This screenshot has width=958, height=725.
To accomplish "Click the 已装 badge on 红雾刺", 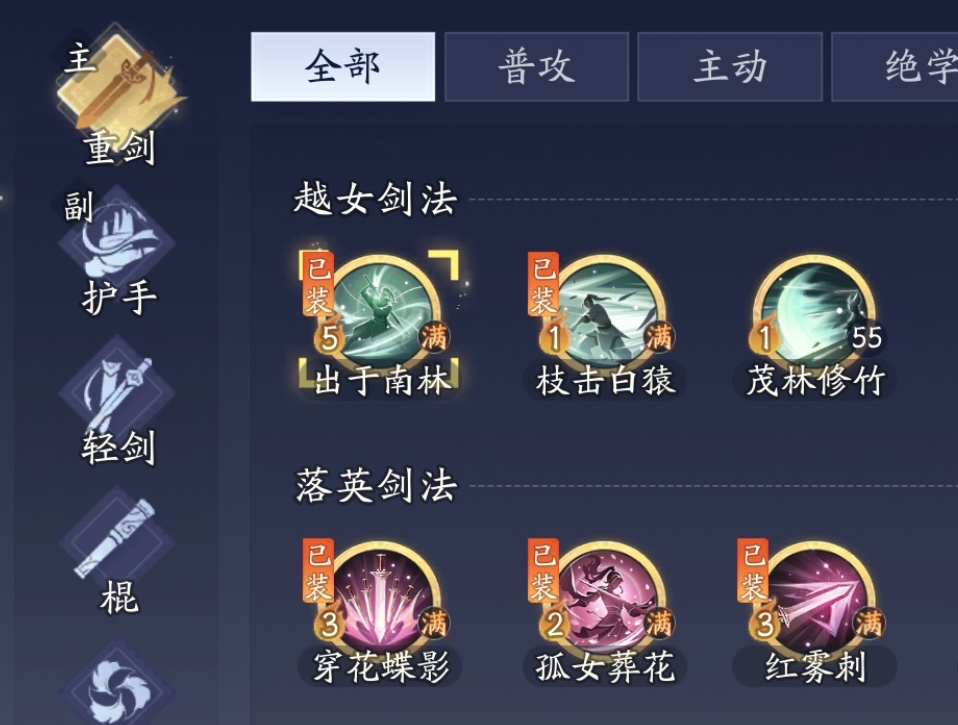I will pyautogui.click(x=753, y=570).
